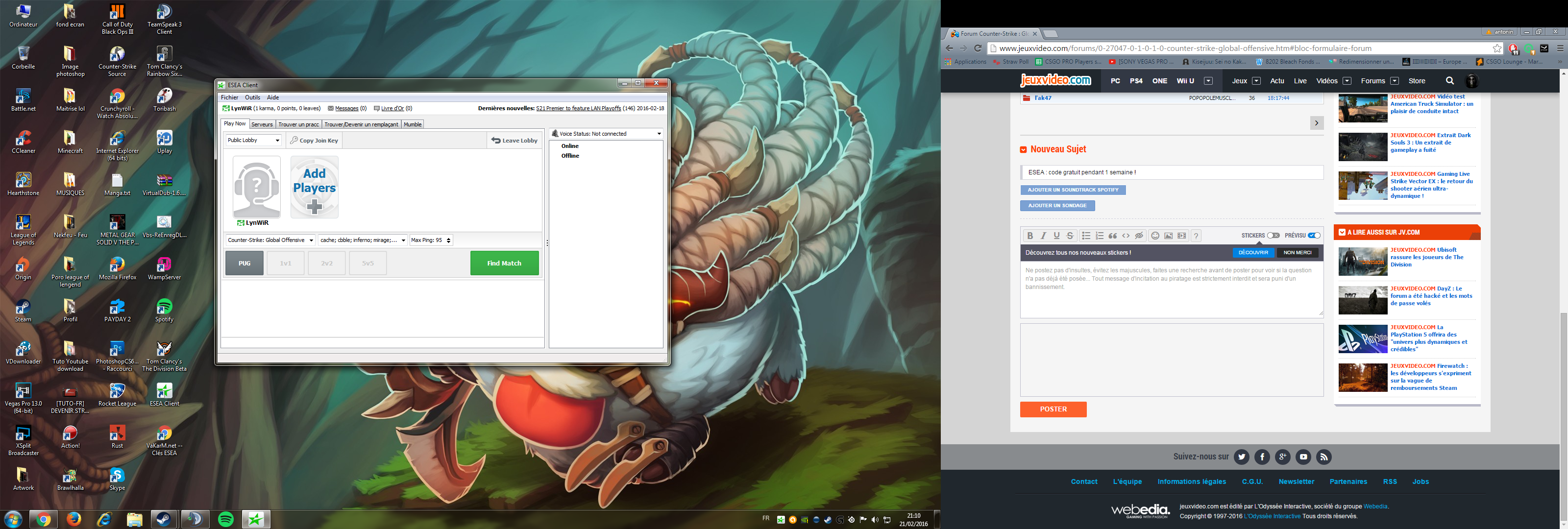Enable the Stickers toggle
This screenshot has height=529, width=1568.
1273,236
